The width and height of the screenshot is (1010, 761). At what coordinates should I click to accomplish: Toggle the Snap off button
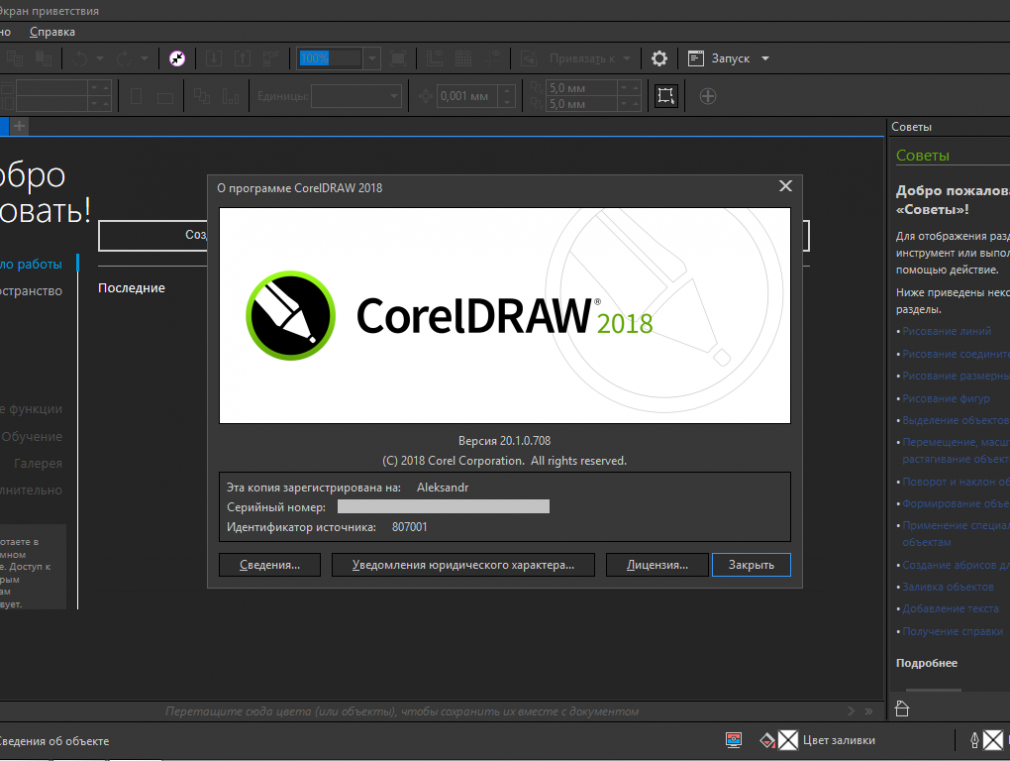click(529, 59)
